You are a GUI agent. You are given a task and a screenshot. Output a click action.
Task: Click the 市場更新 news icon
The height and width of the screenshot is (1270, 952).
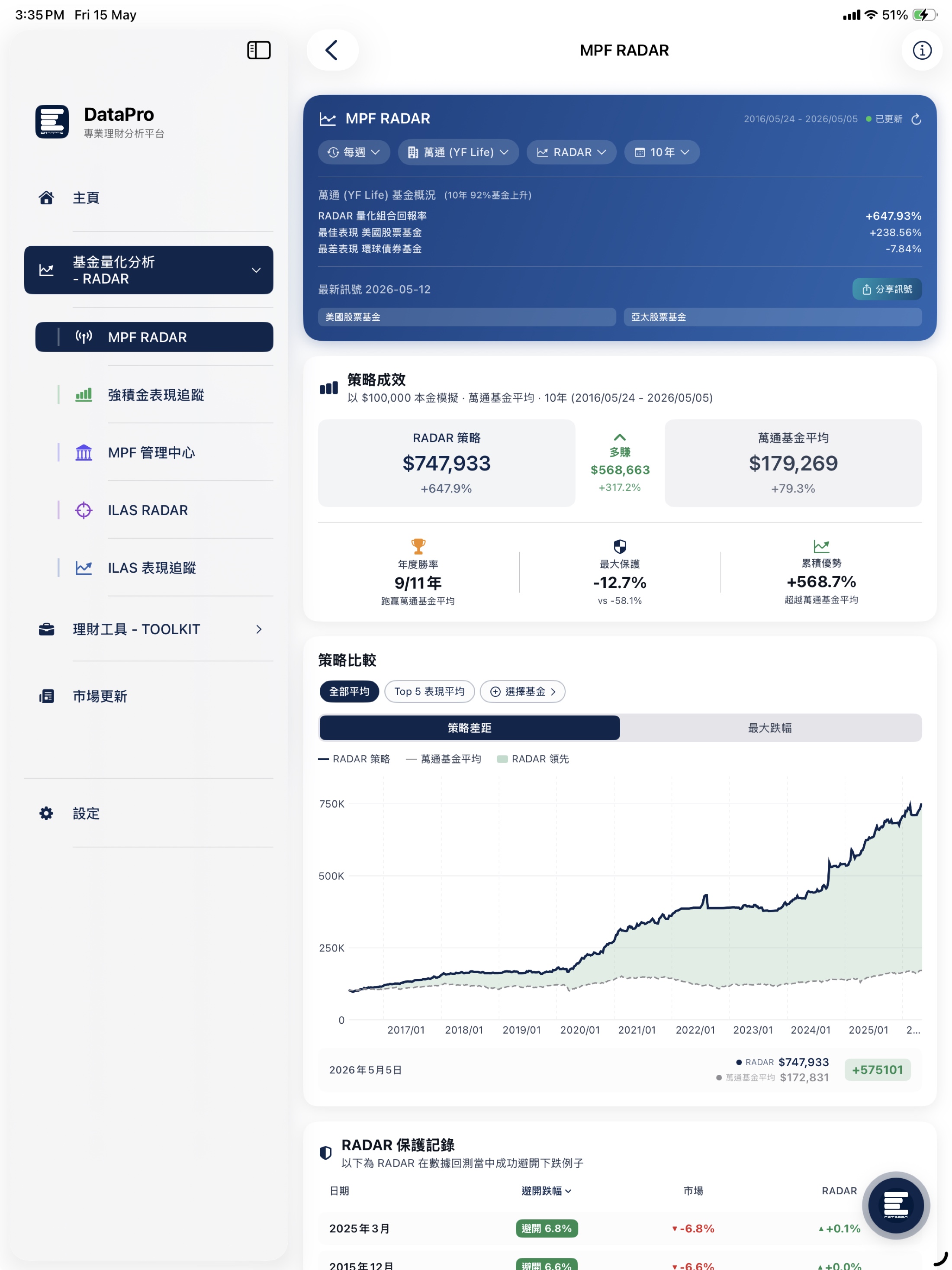point(46,696)
